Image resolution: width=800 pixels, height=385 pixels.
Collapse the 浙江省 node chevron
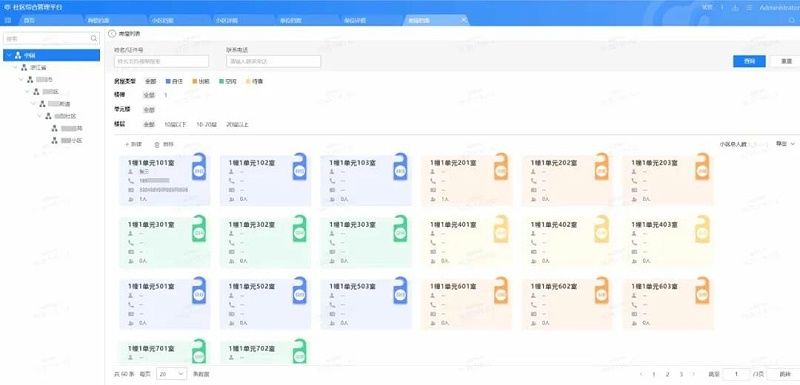coord(15,67)
